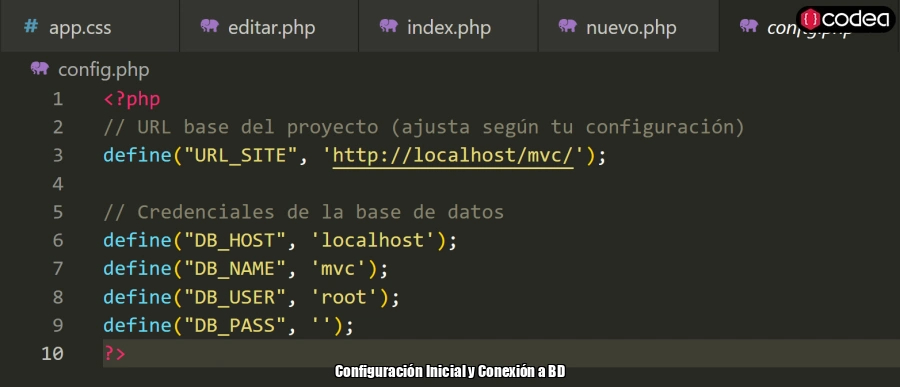The image size is (900, 387).
Task: Switch to the app.css tab
Action: 90,27
